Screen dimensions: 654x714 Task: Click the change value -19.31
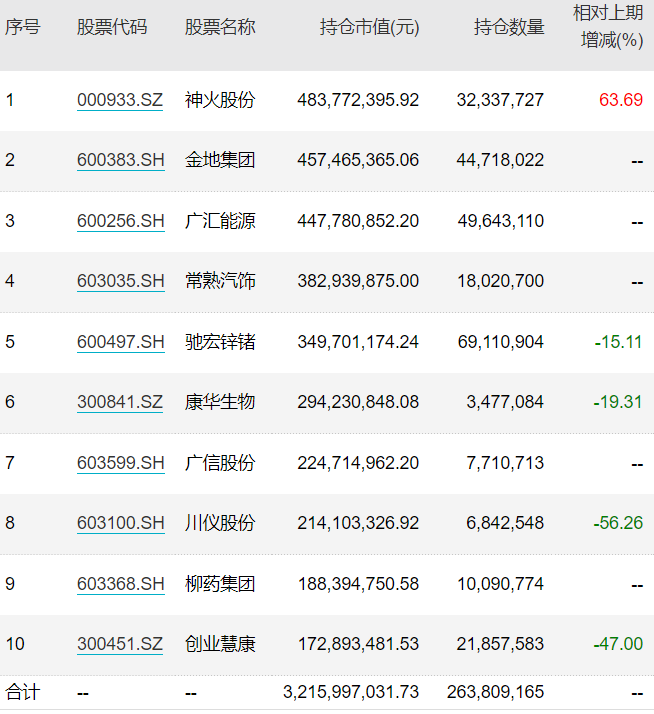point(618,402)
